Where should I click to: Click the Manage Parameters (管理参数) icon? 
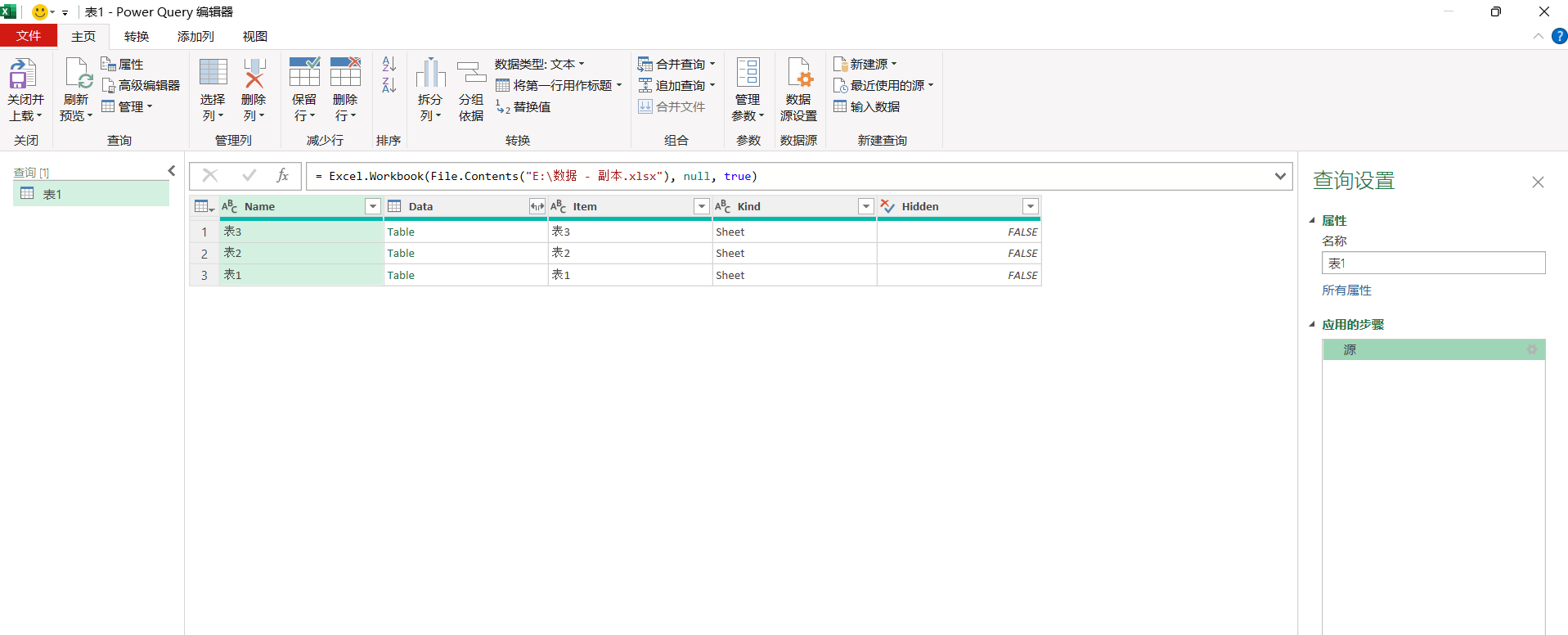(x=748, y=72)
